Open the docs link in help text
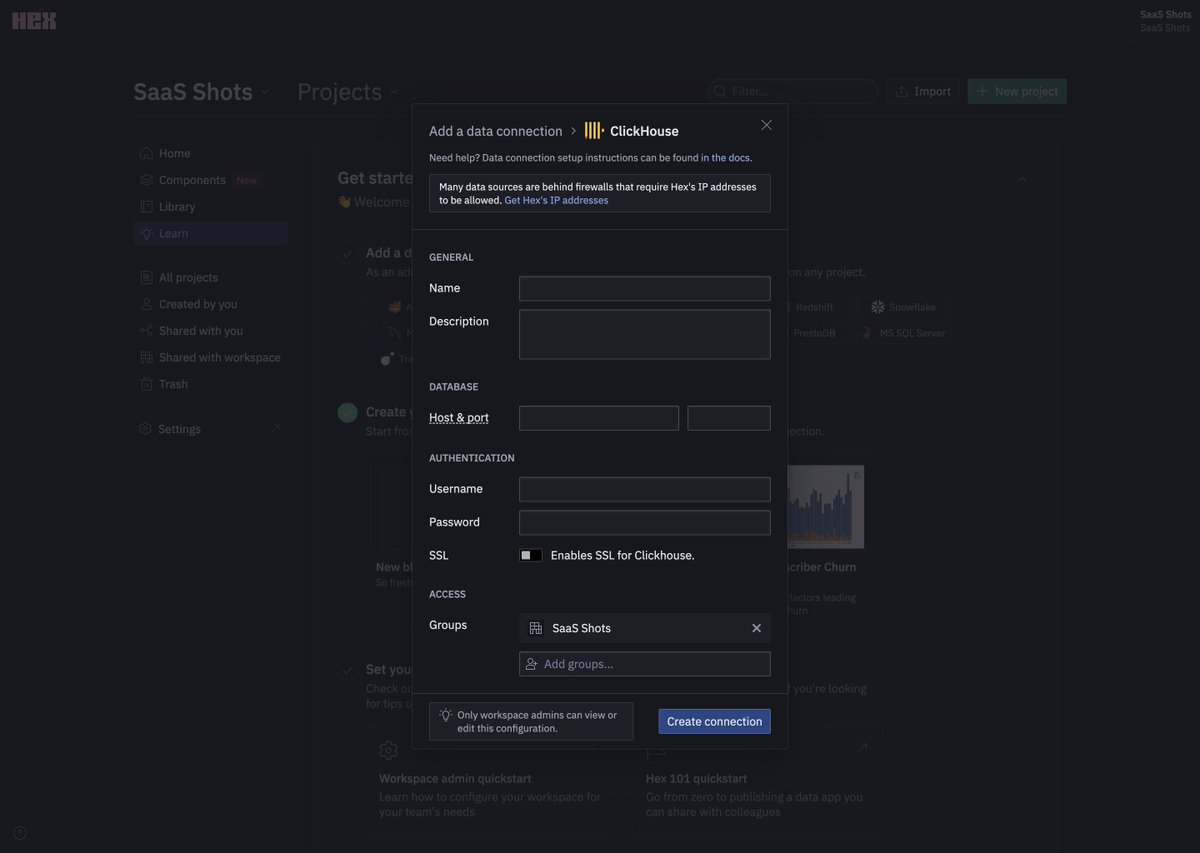This screenshot has width=1200, height=853. coord(726,158)
